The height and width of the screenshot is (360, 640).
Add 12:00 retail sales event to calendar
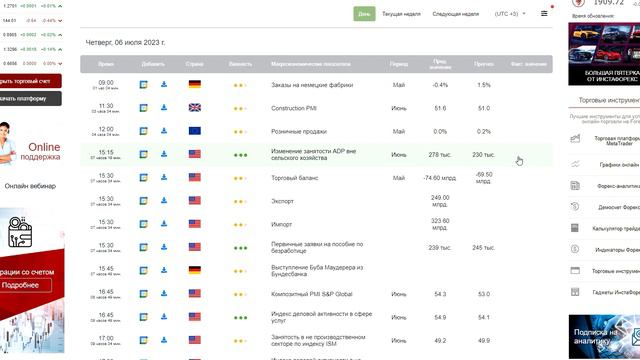[143, 131]
